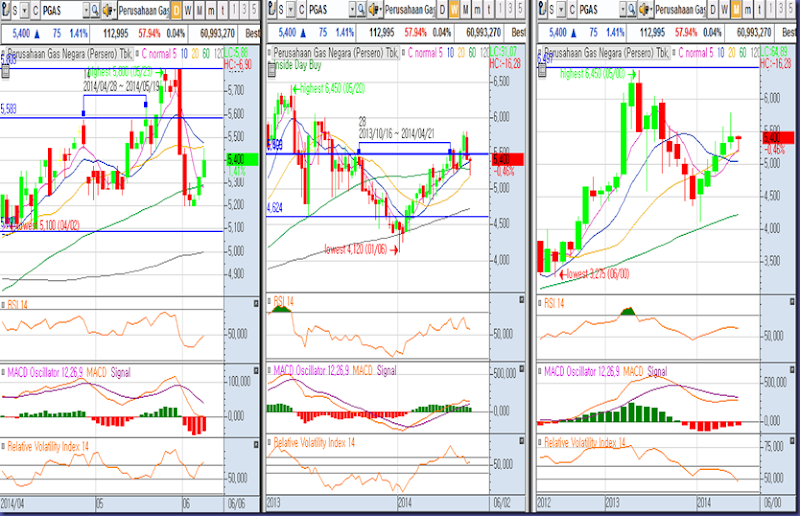The image size is (800, 516).
Task: Click the Relative Volatility Index corner icon, middle panel
Action: point(521,440)
